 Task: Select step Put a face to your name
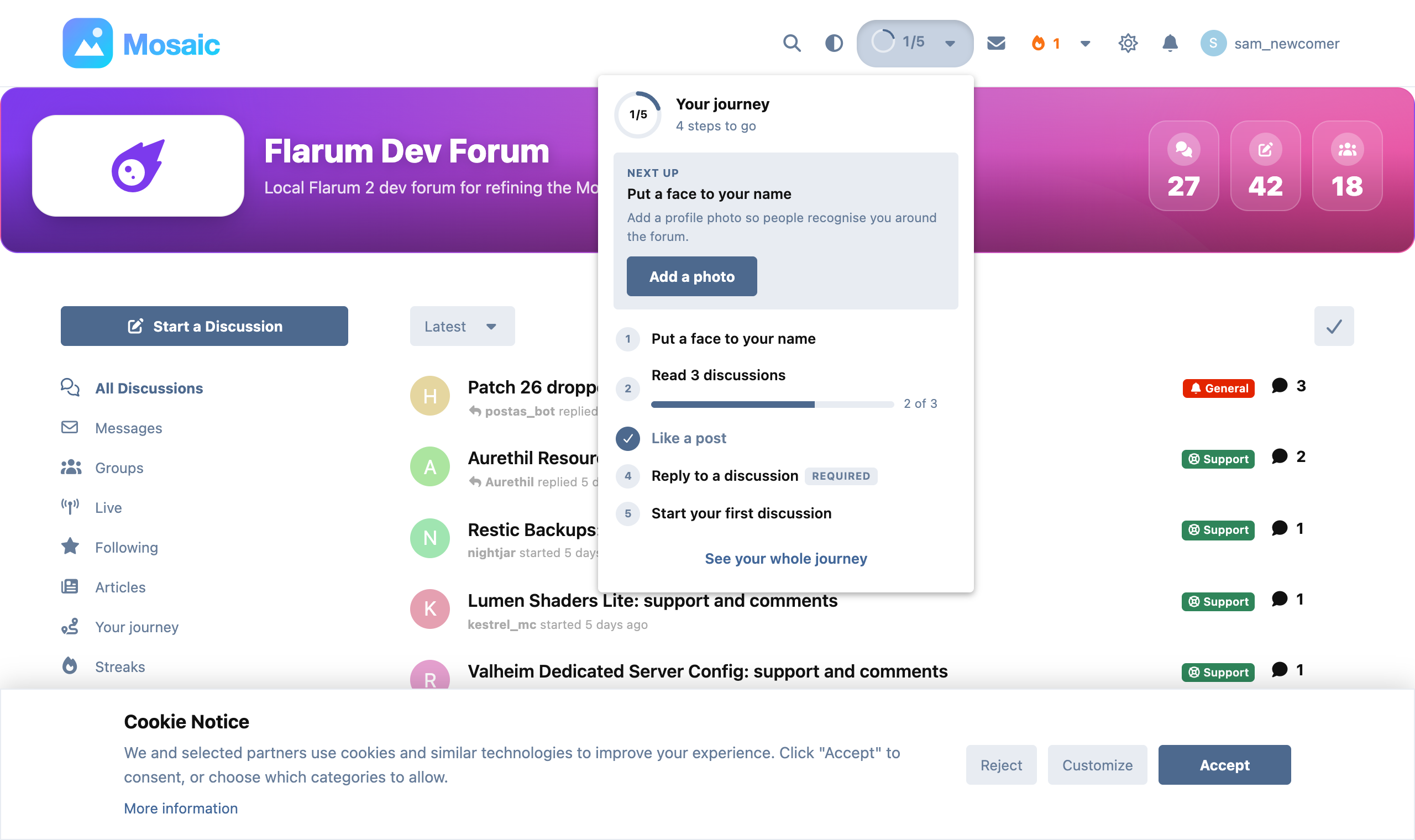point(733,339)
